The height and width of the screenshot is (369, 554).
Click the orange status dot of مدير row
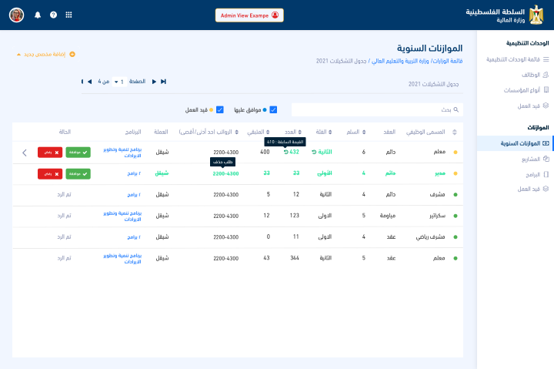click(x=455, y=174)
